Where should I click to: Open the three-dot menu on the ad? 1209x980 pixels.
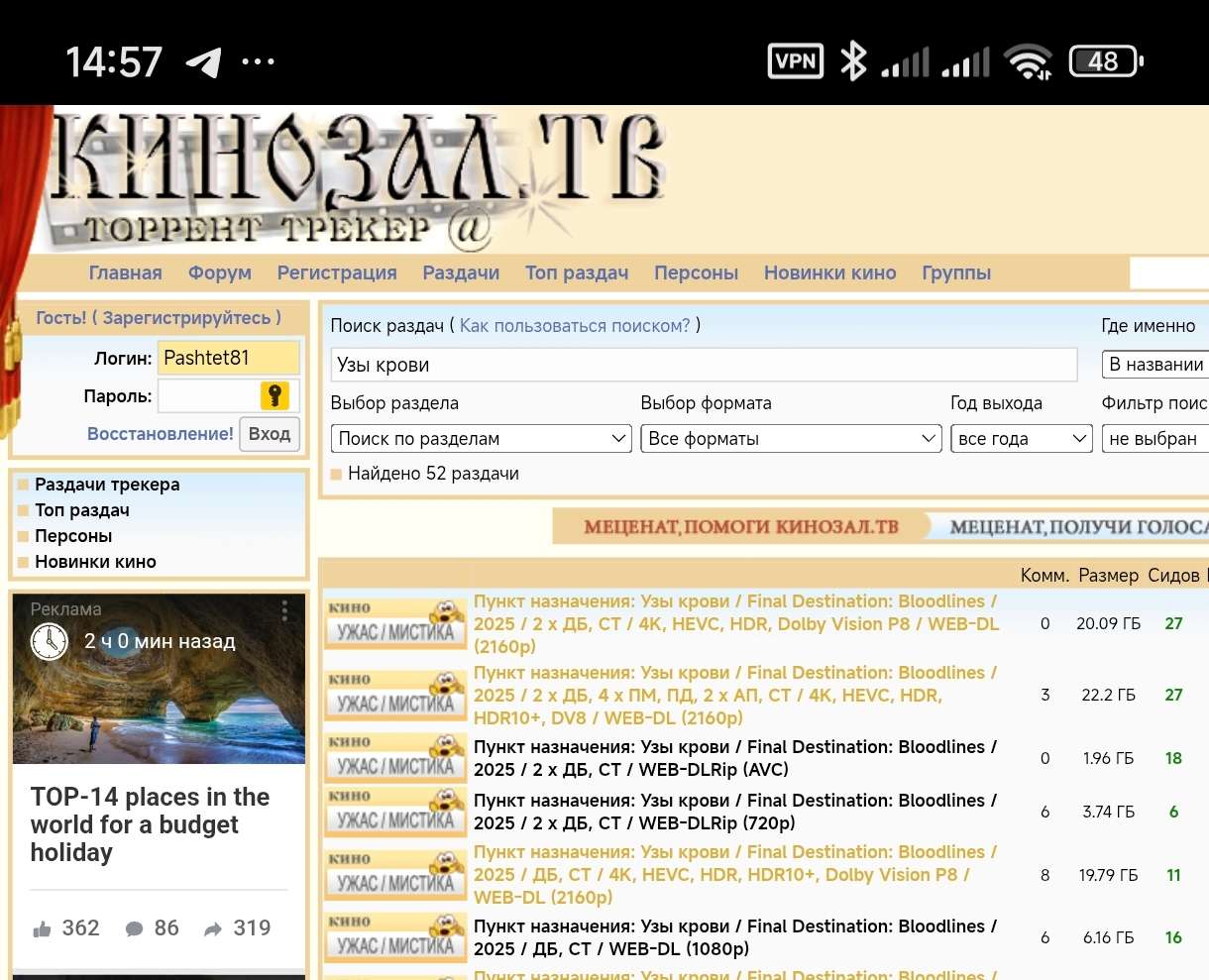coord(284,609)
